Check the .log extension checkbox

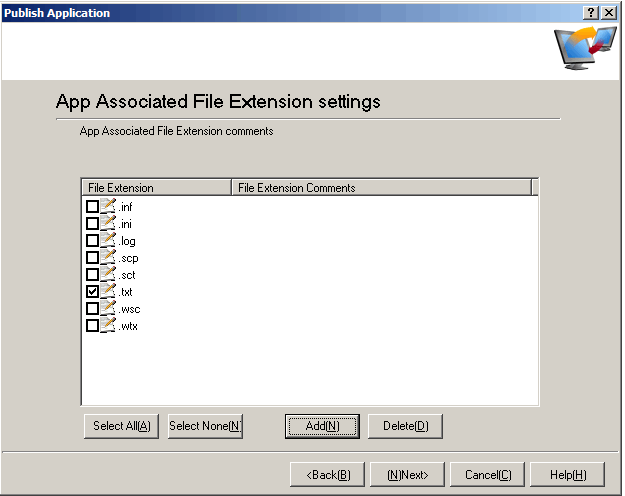click(93, 241)
